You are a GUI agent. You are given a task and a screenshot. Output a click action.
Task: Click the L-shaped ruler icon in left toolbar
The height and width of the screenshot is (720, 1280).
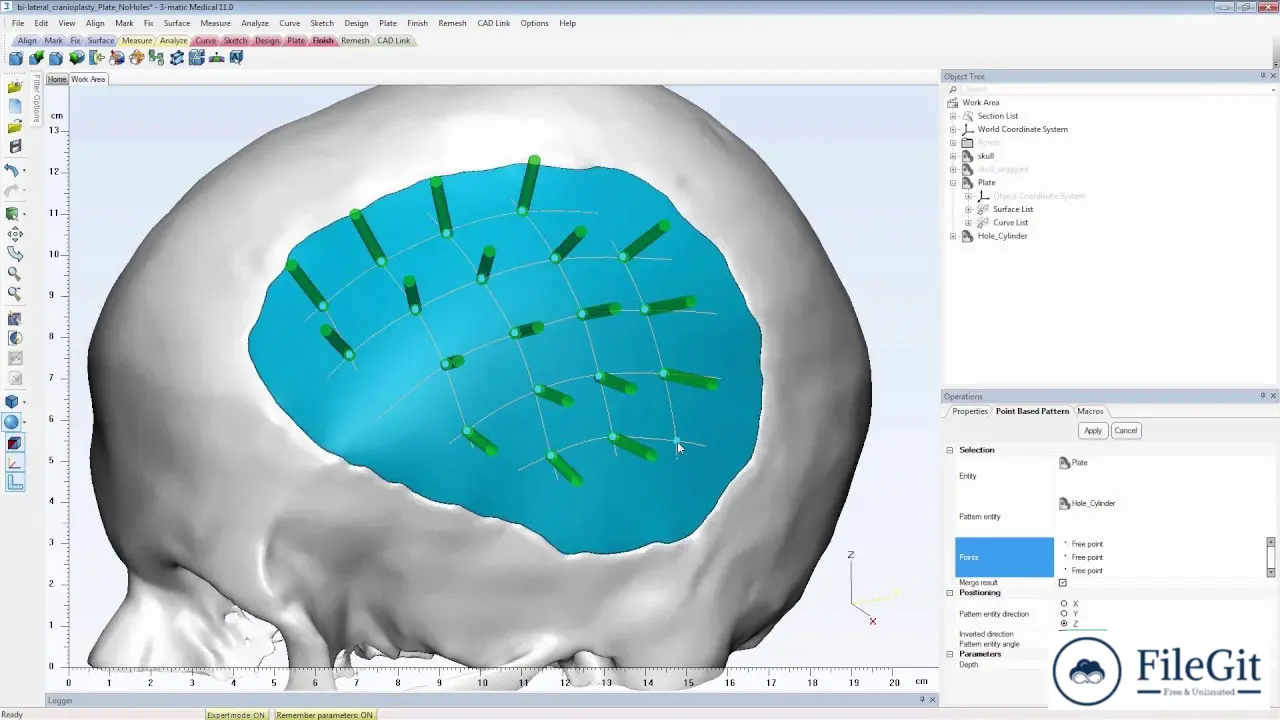pyautogui.click(x=14, y=483)
